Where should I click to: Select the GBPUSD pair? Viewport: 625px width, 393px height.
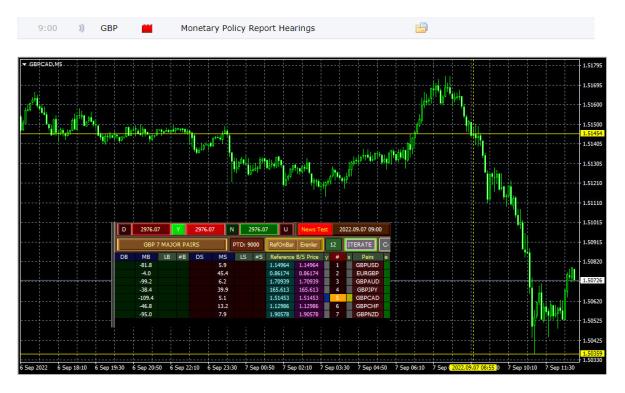point(368,265)
